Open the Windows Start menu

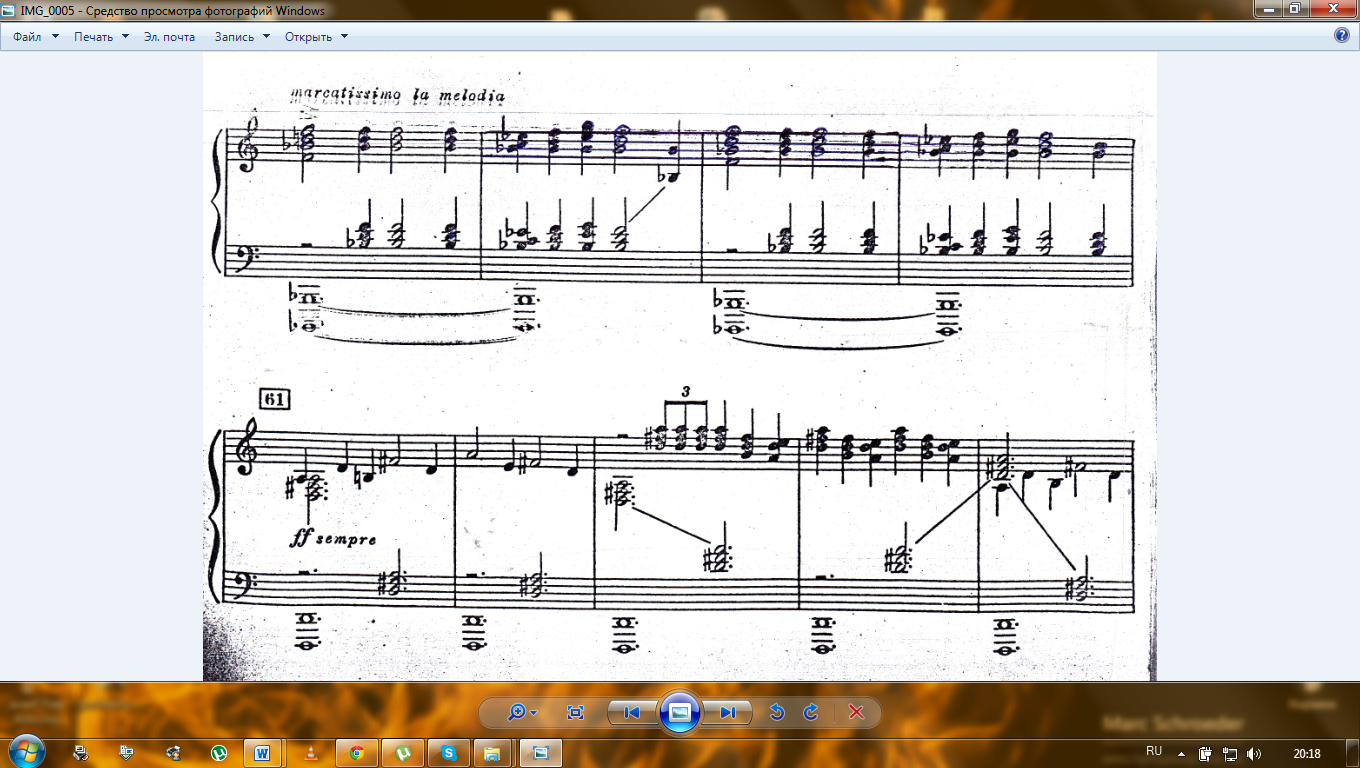(27, 750)
